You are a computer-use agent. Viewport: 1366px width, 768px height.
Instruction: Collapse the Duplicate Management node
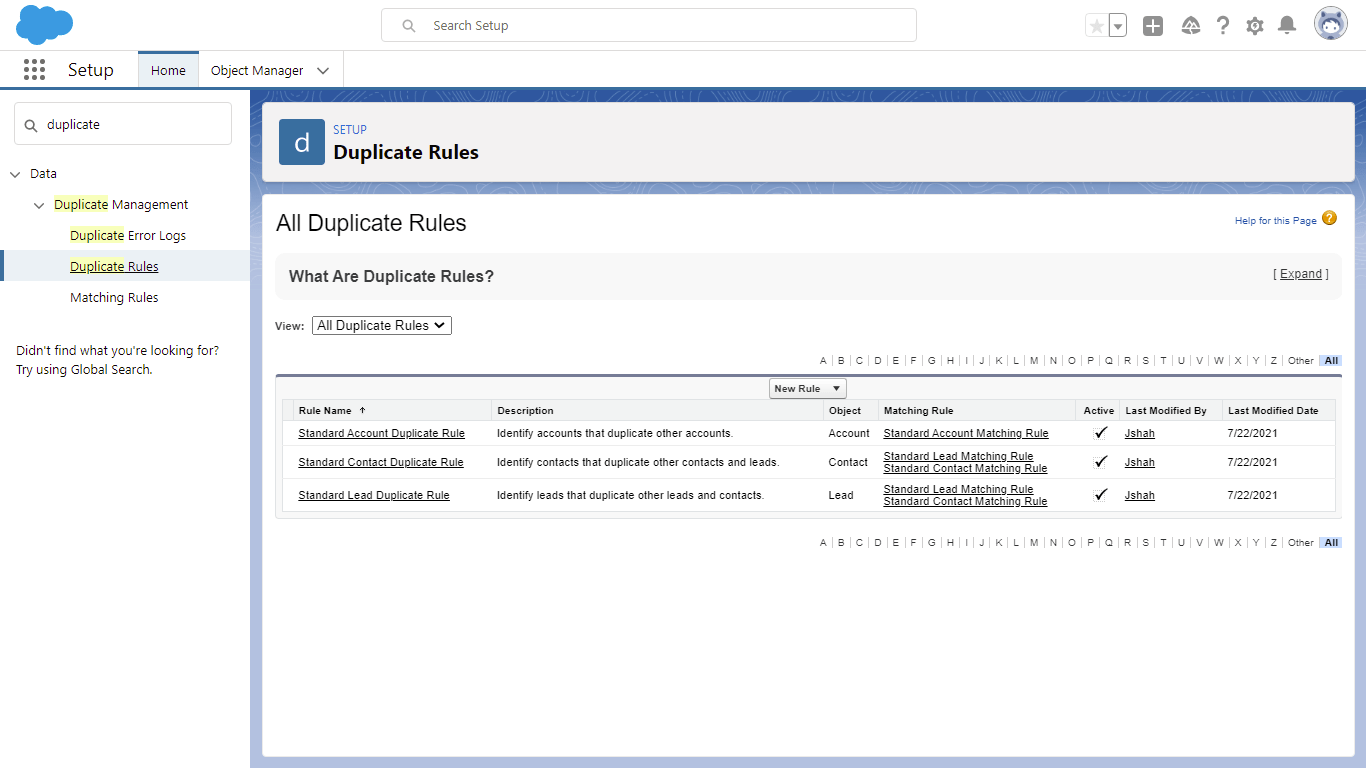click(39, 205)
